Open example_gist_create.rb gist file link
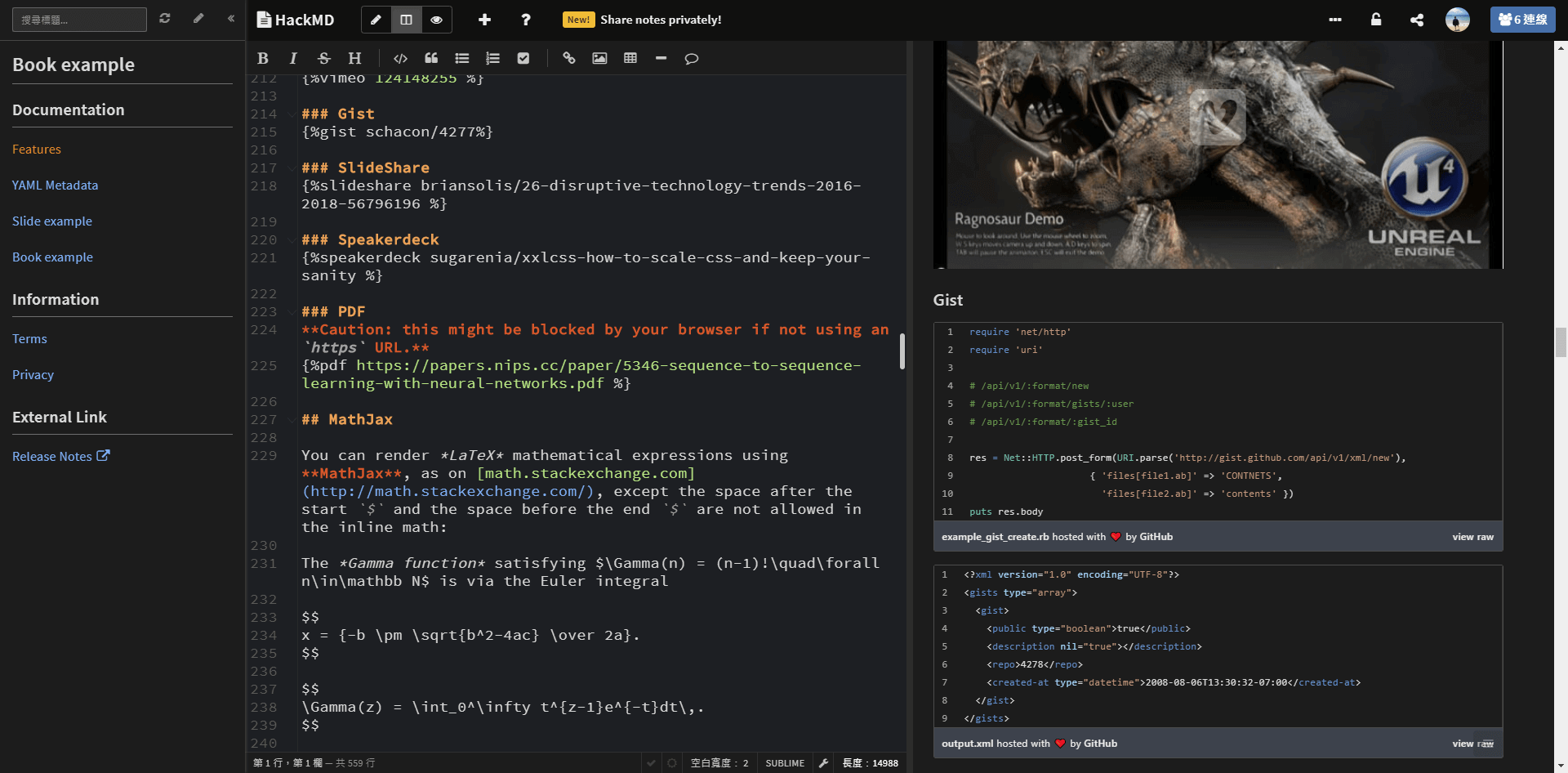 pyautogui.click(x=995, y=537)
